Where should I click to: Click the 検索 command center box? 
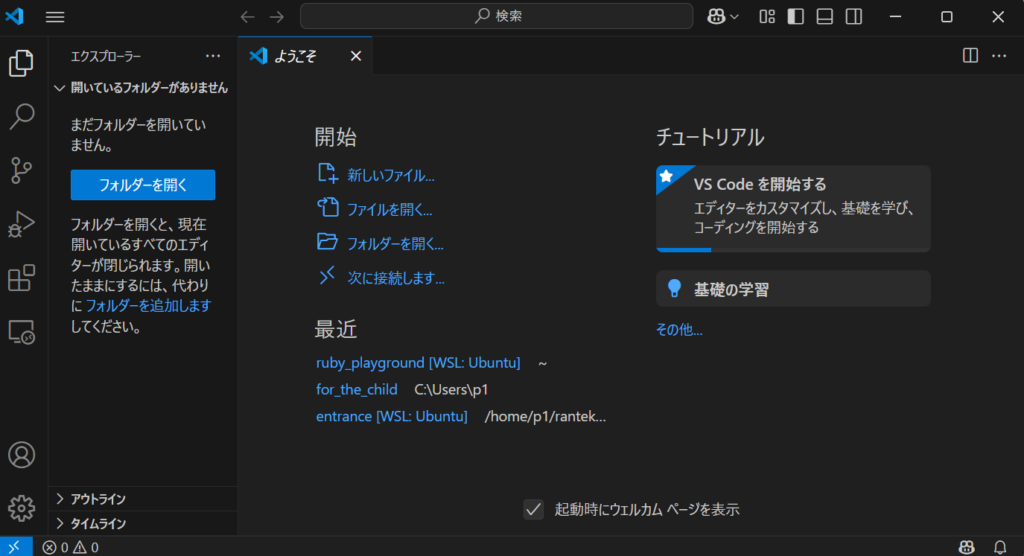click(496, 16)
